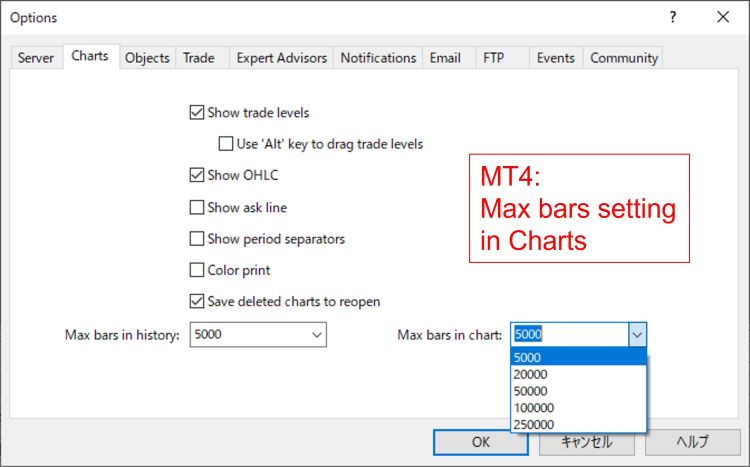Close the Options dialog with the X
750x467 pixels.
[723, 17]
